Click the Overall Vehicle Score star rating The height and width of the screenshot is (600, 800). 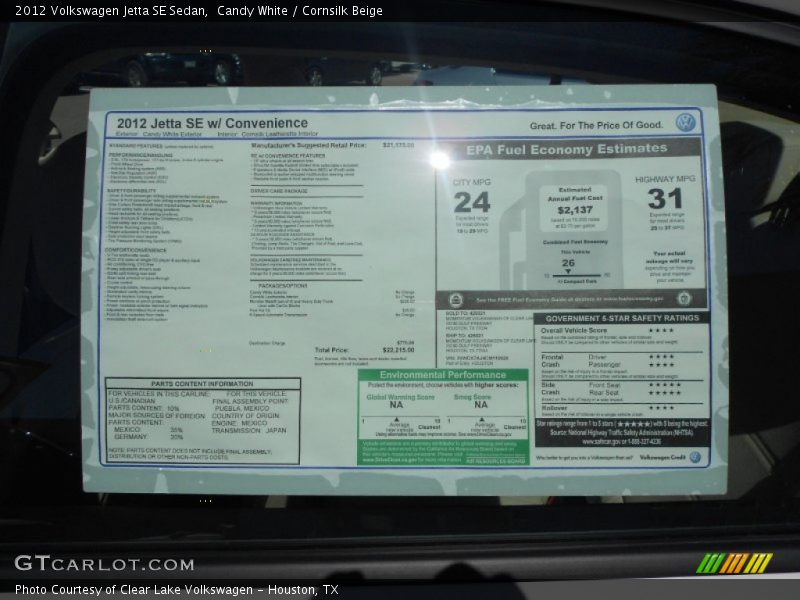(661, 331)
